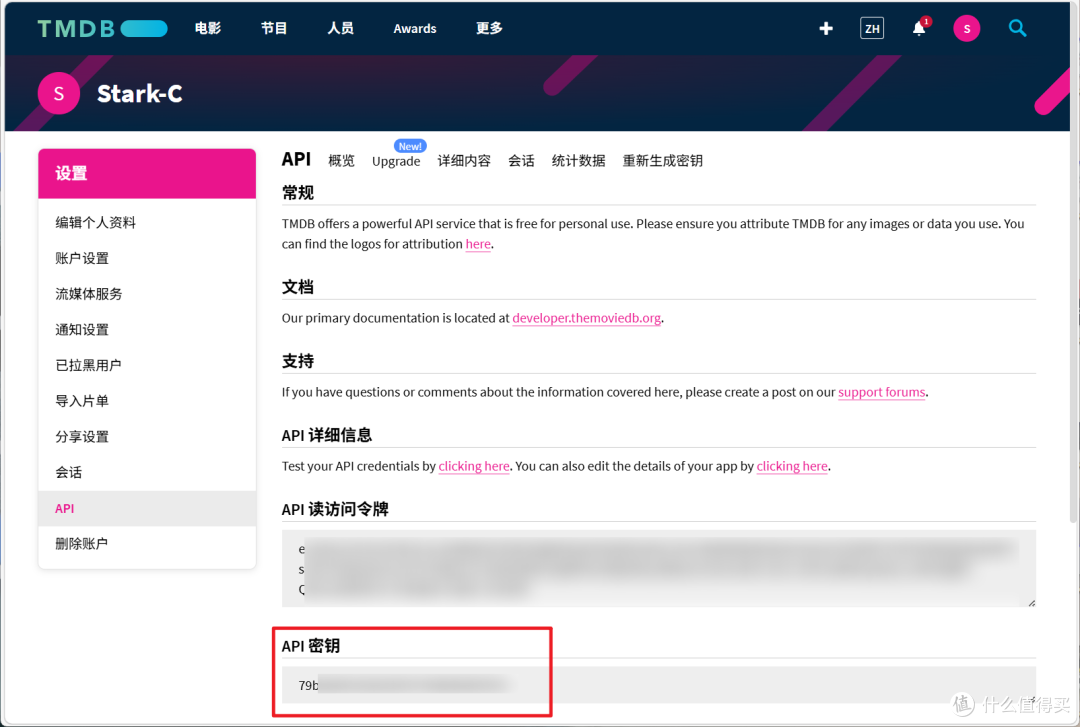Screen dimensions: 1080x727
Task: Switch to the 详细内容 tab
Action: click(x=464, y=161)
